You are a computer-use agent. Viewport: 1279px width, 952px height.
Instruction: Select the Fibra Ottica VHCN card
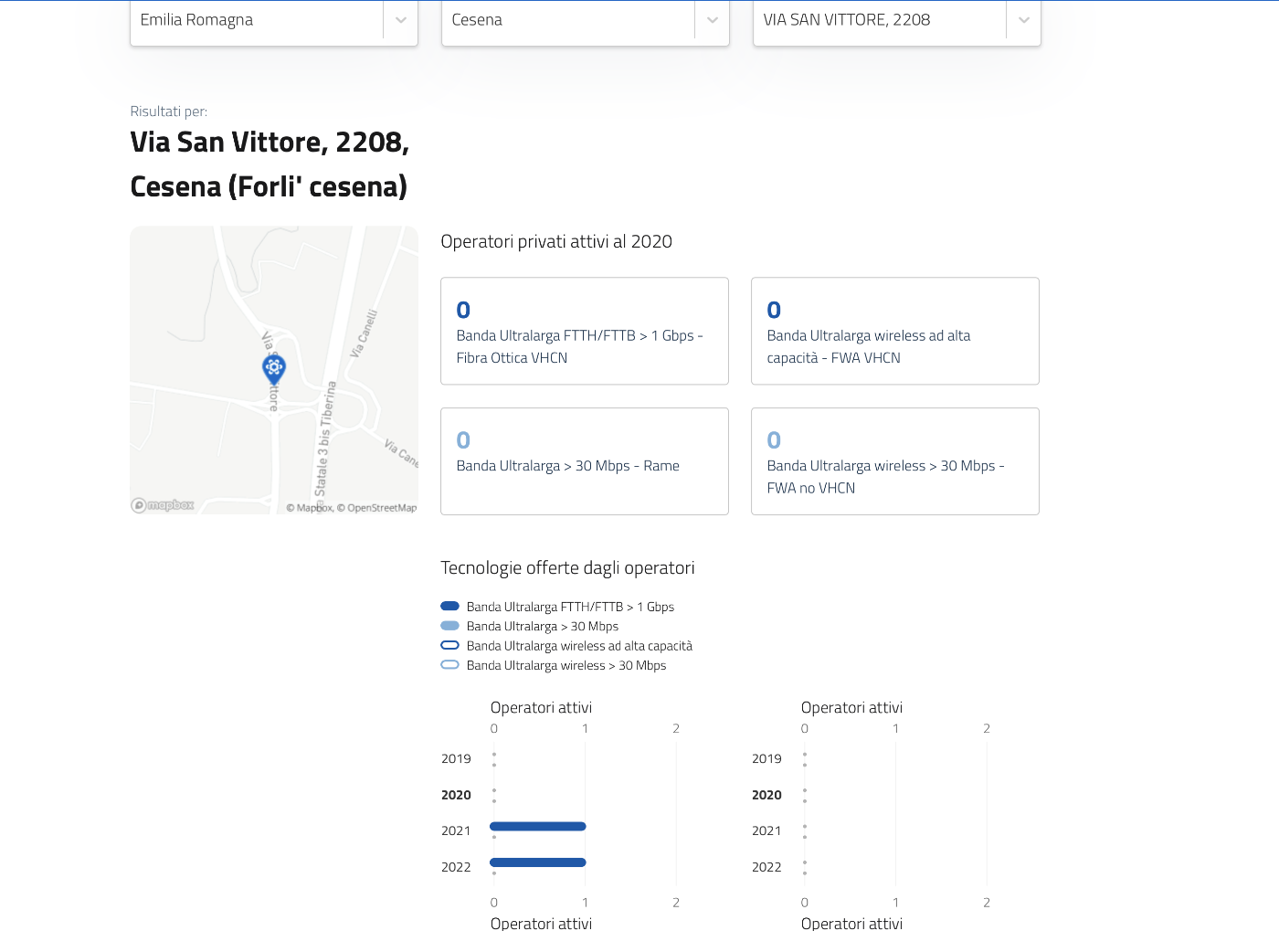[584, 331]
